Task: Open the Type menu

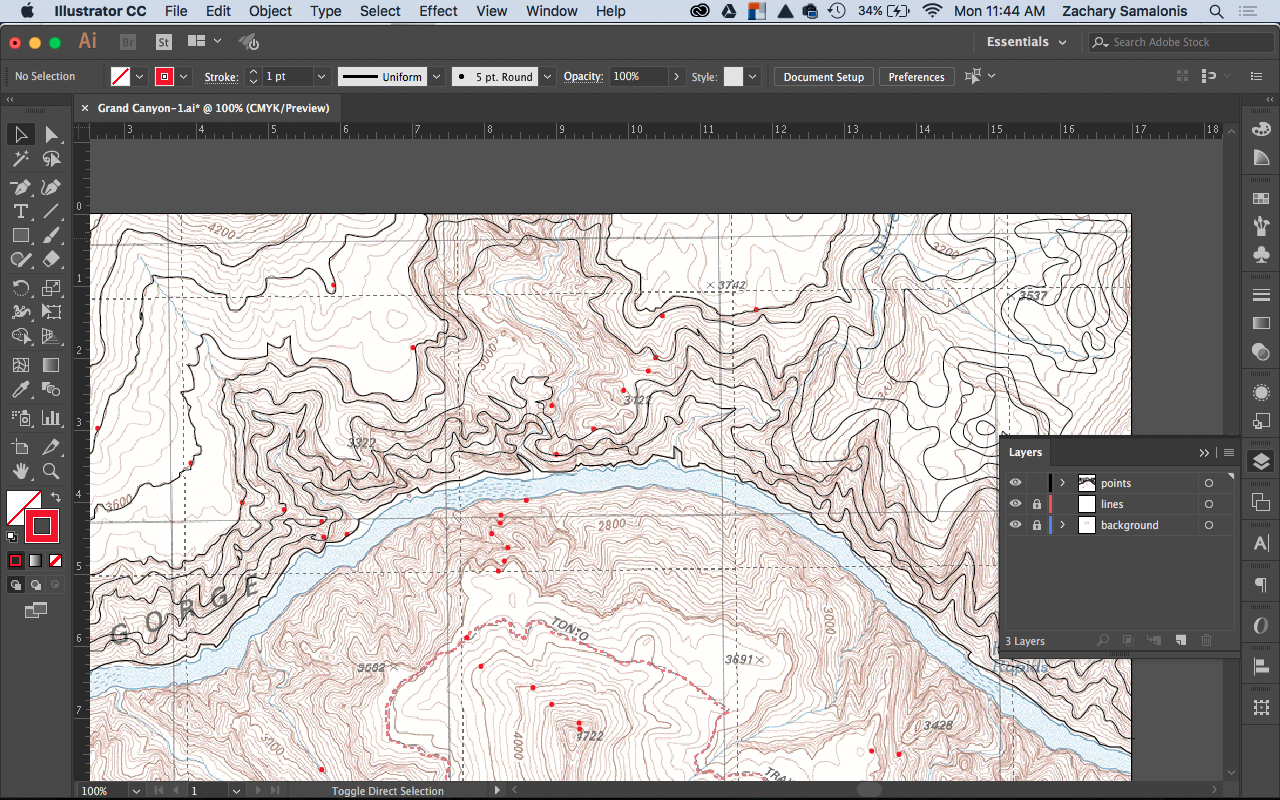Action: pyautogui.click(x=326, y=11)
